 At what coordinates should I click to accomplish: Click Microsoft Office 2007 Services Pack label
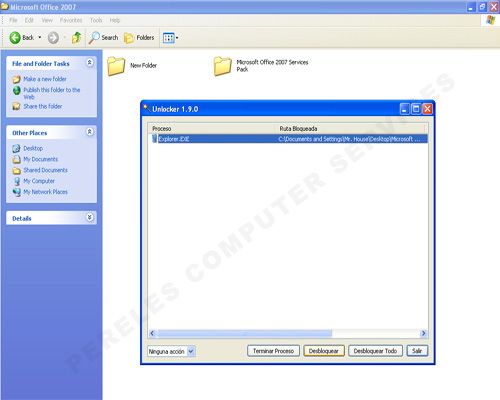[272, 66]
